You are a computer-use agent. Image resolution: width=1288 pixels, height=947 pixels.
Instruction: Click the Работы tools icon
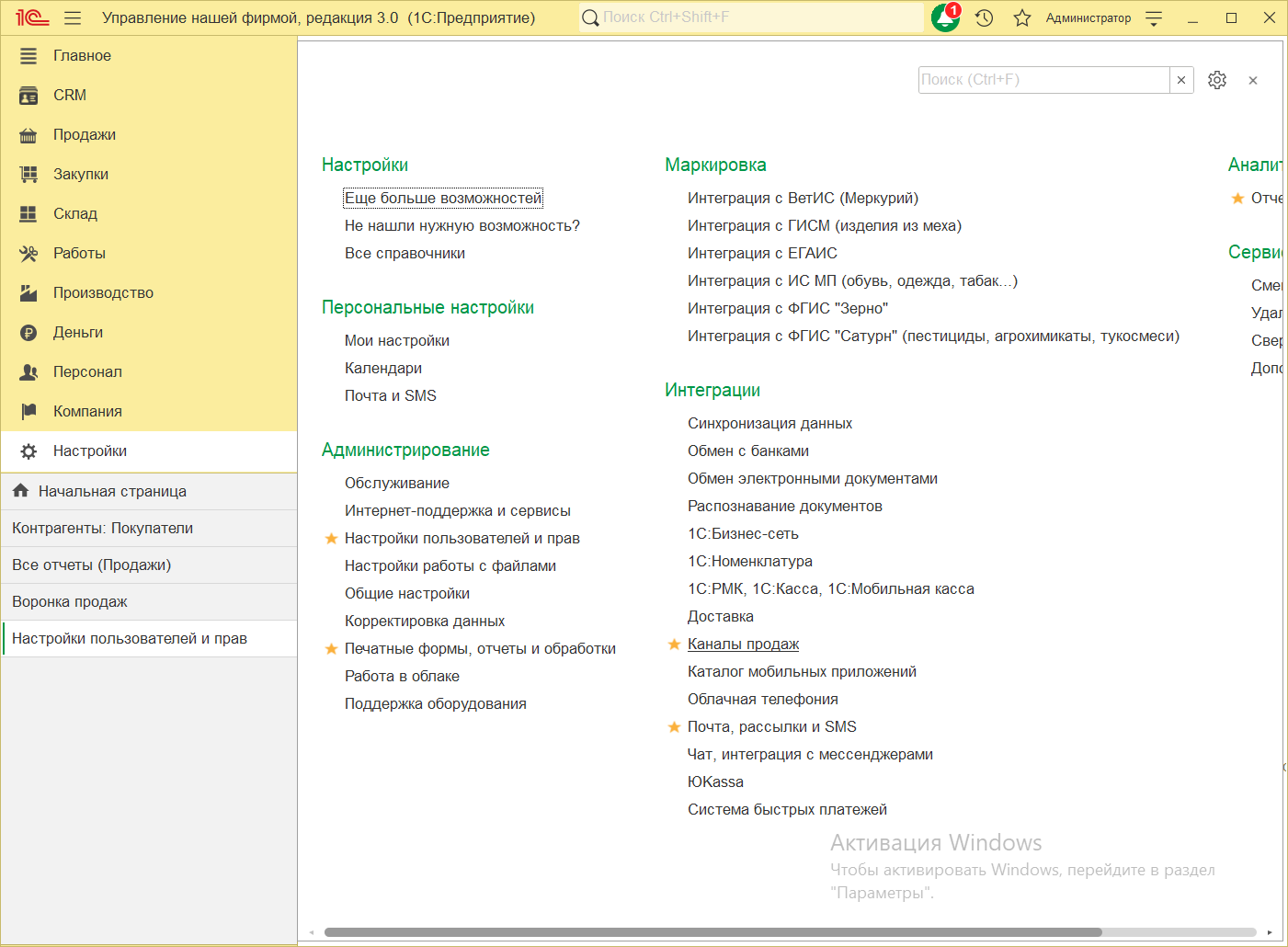[28, 254]
